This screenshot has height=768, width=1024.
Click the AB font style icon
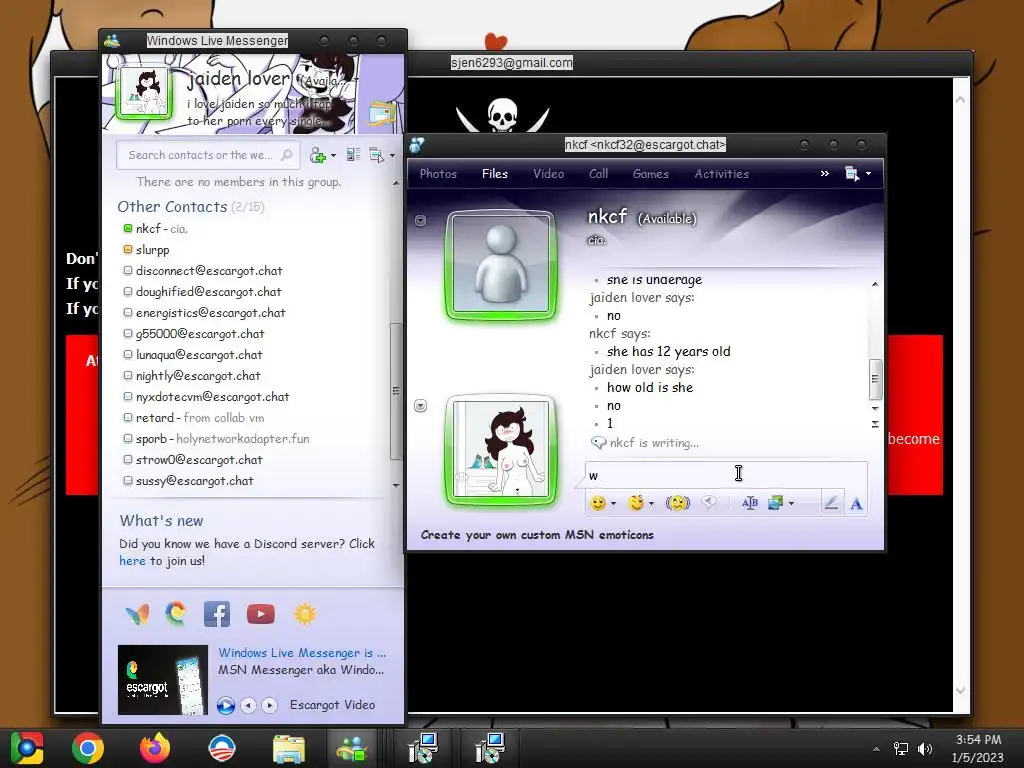click(750, 503)
